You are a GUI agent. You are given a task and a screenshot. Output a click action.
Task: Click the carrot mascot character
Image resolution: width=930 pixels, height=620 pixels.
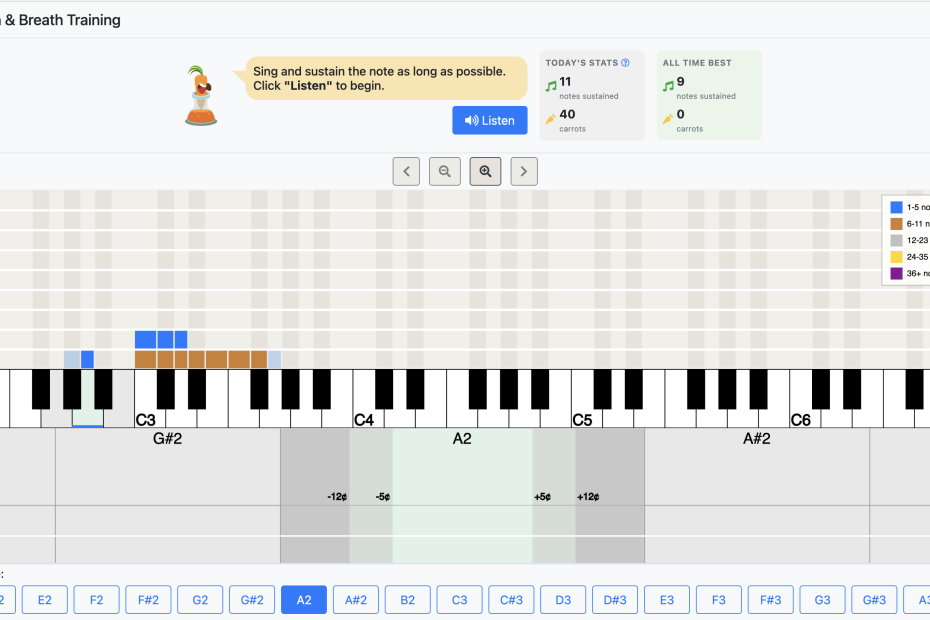pyautogui.click(x=201, y=96)
